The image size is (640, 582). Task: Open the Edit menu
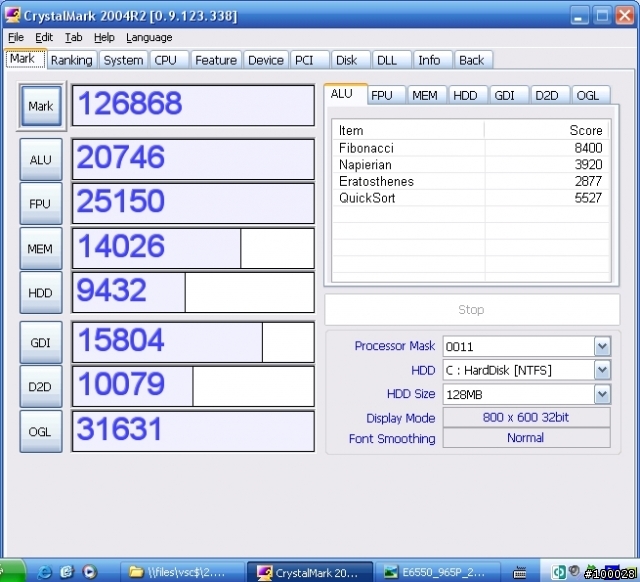click(44, 38)
